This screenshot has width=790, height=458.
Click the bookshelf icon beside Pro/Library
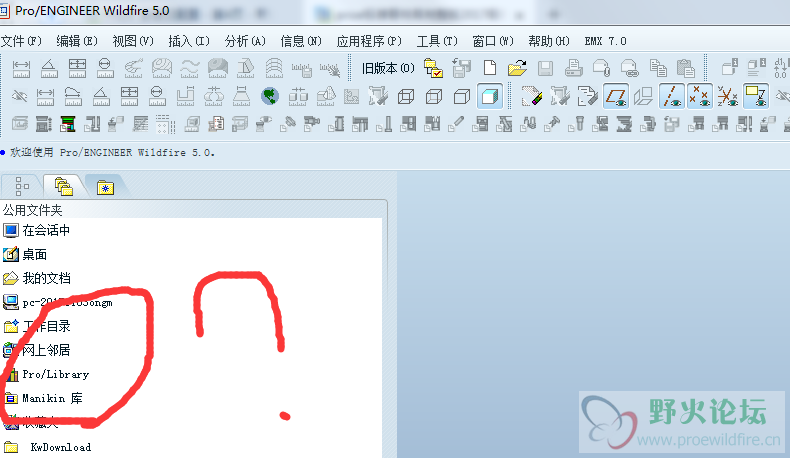(x=11, y=374)
